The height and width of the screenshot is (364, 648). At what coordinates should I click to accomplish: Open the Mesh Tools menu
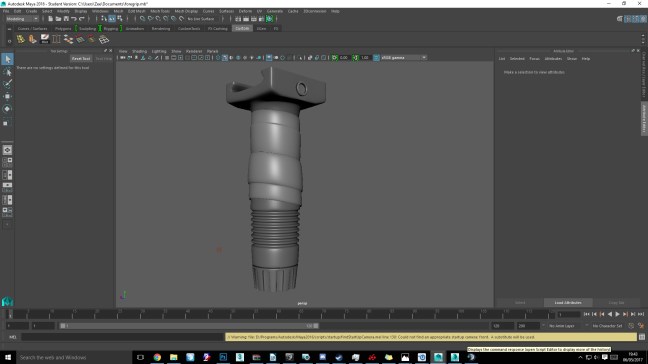[x=160, y=11]
